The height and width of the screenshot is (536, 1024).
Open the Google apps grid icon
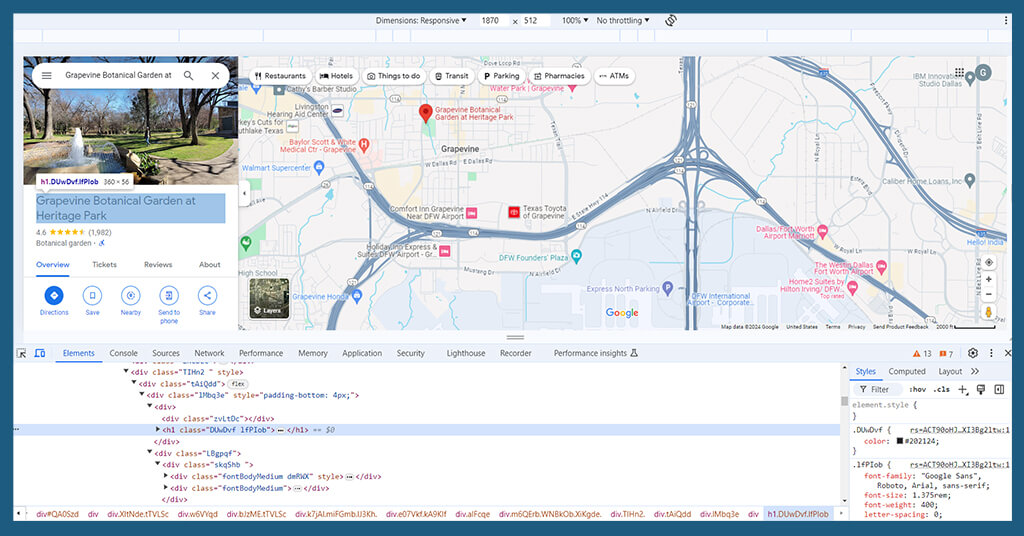959,72
